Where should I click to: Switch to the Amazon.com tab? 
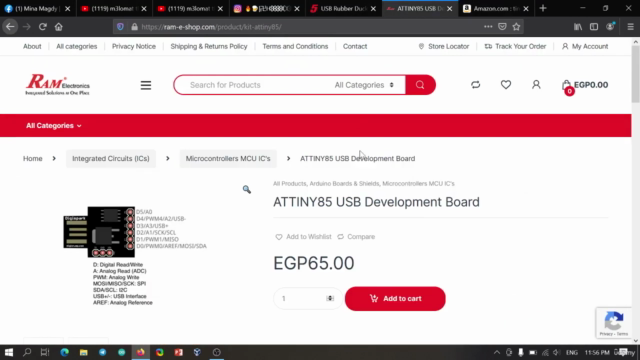pos(496,9)
